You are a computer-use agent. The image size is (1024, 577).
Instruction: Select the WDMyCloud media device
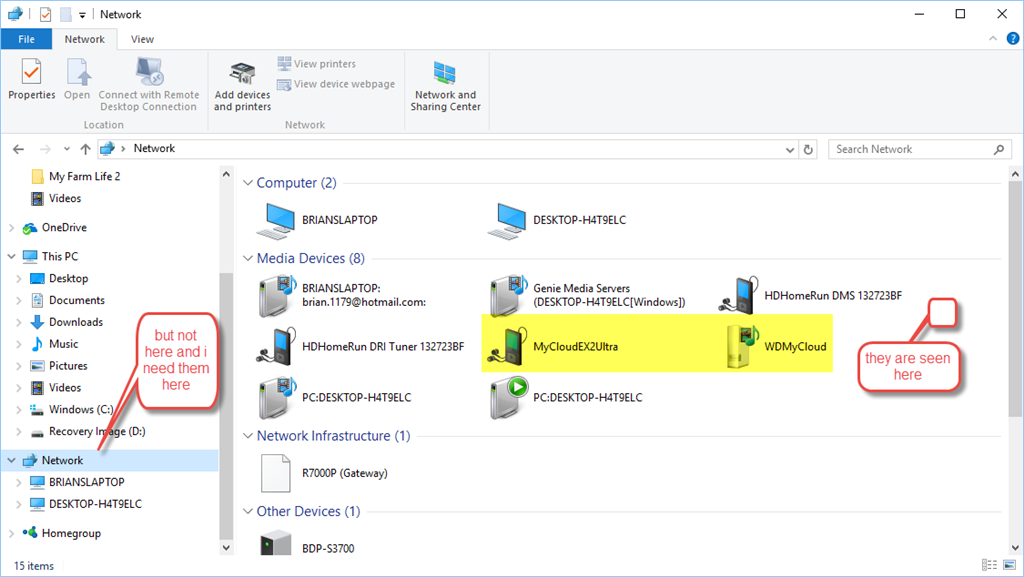[776, 347]
